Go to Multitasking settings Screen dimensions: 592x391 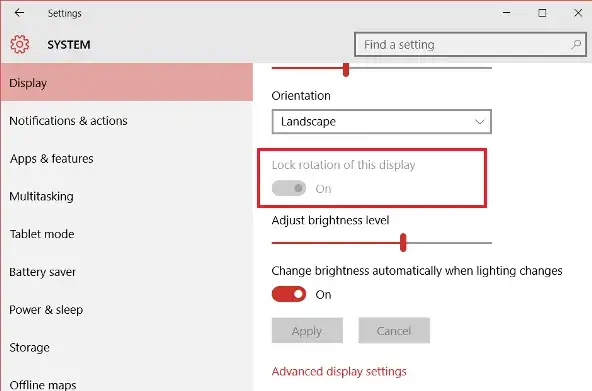click(127, 196)
